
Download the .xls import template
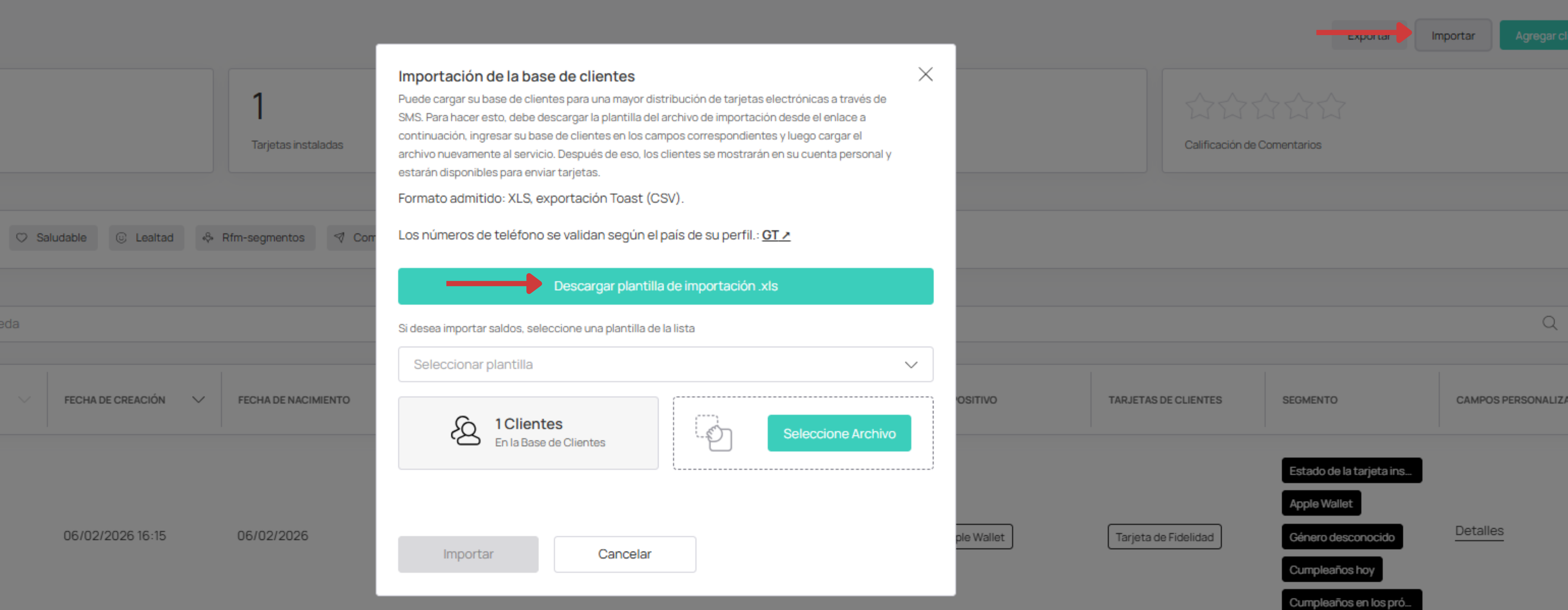point(665,286)
